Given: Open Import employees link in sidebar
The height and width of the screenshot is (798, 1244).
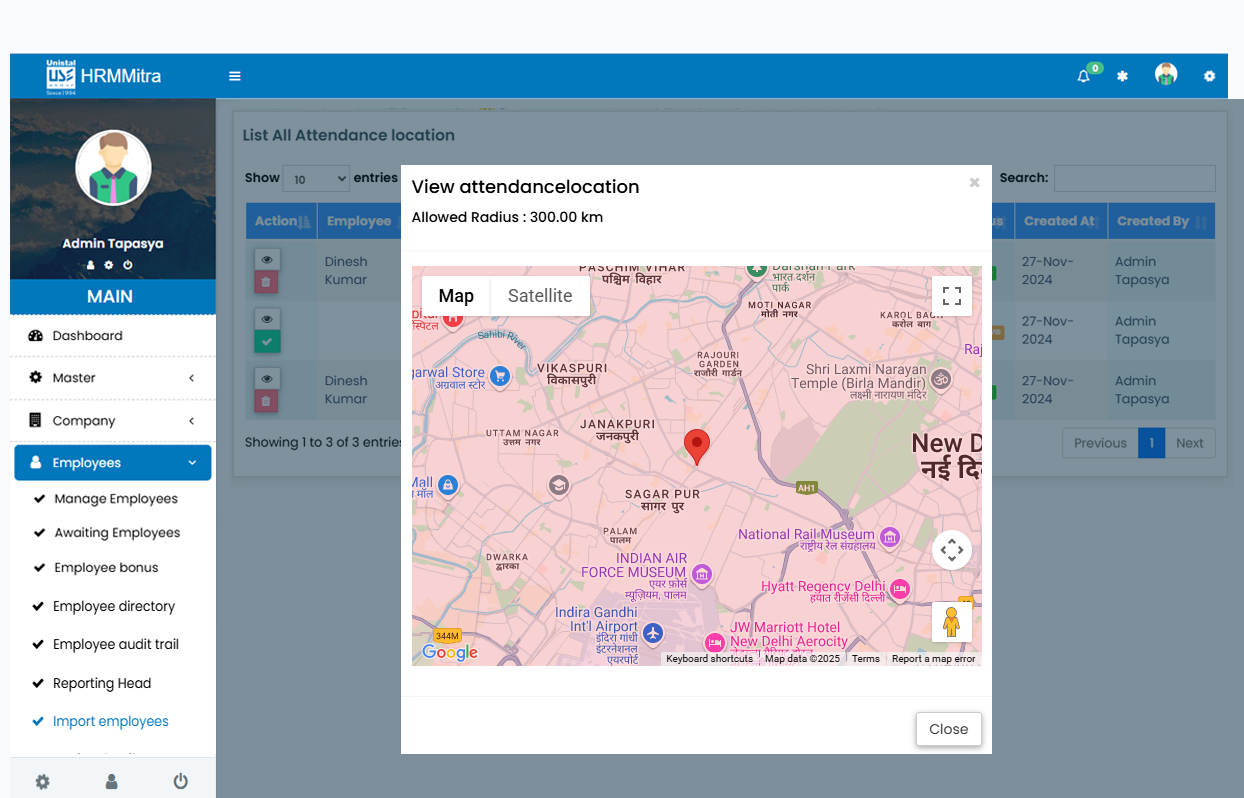Looking at the screenshot, I should (110, 721).
